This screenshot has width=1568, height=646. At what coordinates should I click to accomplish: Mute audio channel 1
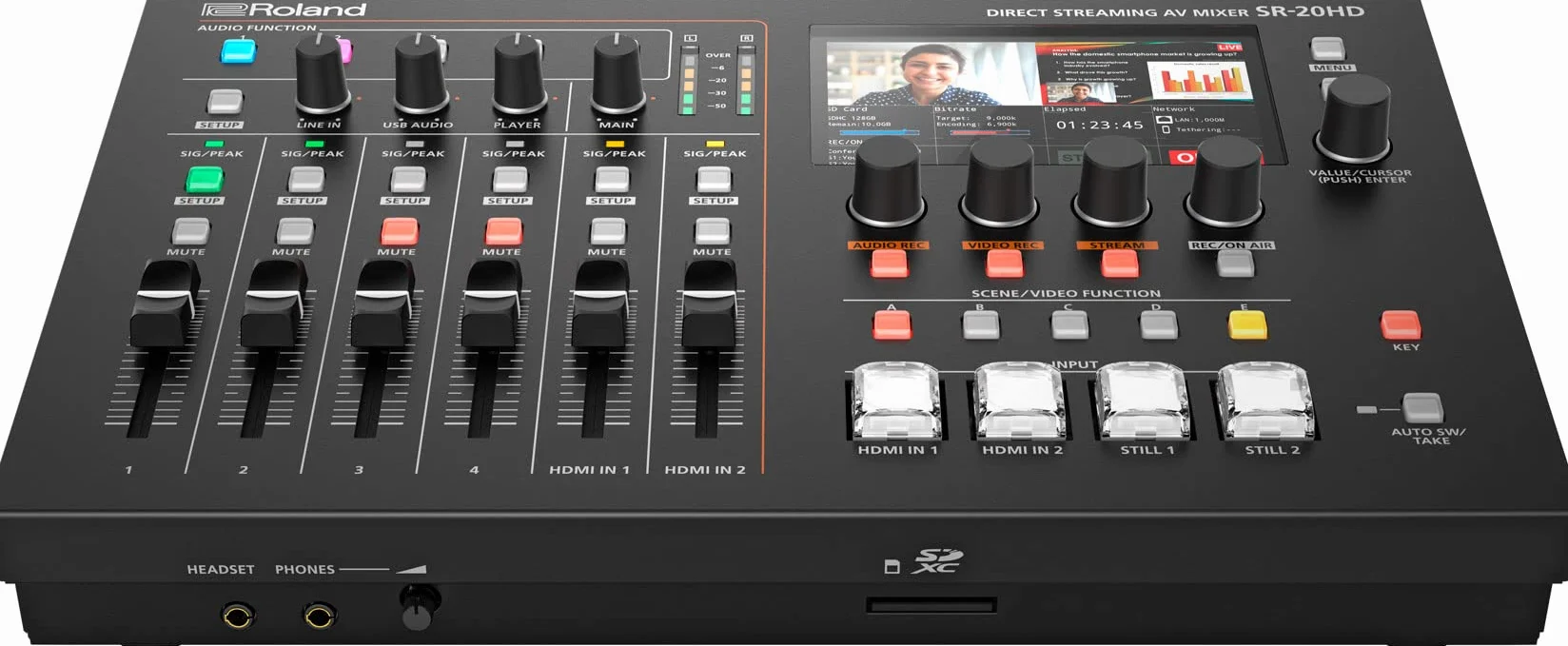click(x=190, y=231)
